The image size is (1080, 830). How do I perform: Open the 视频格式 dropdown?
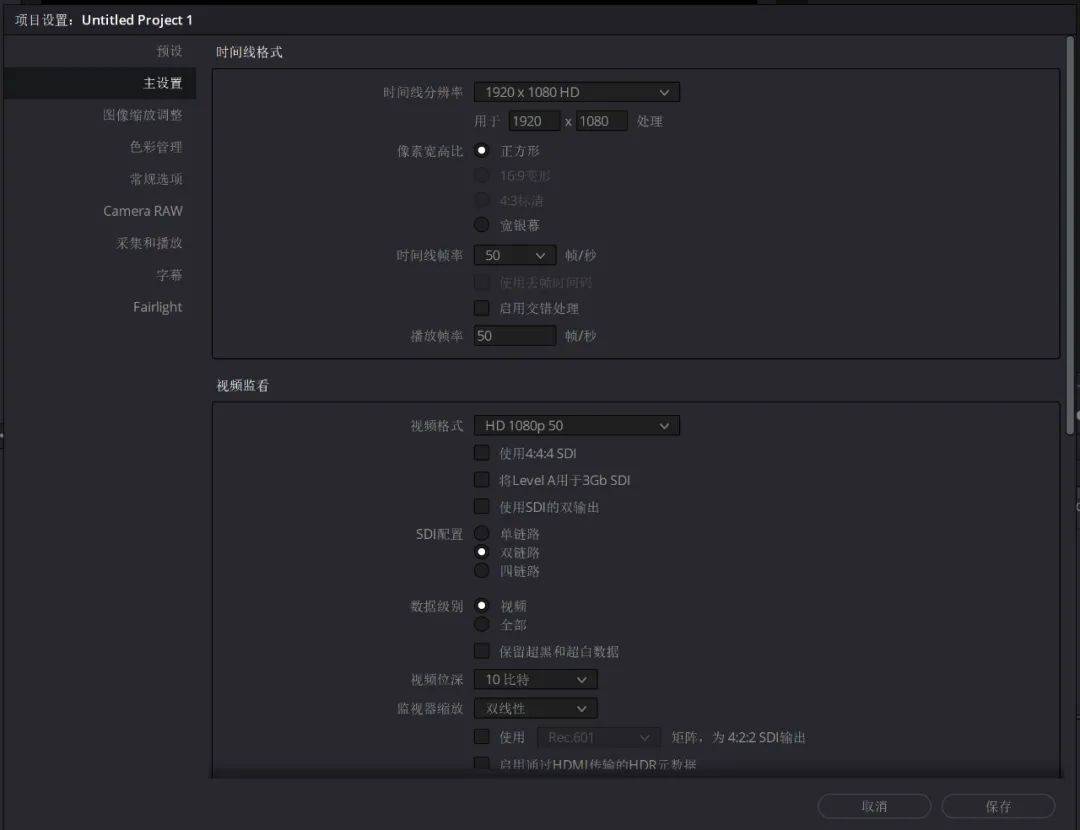(576, 425)
